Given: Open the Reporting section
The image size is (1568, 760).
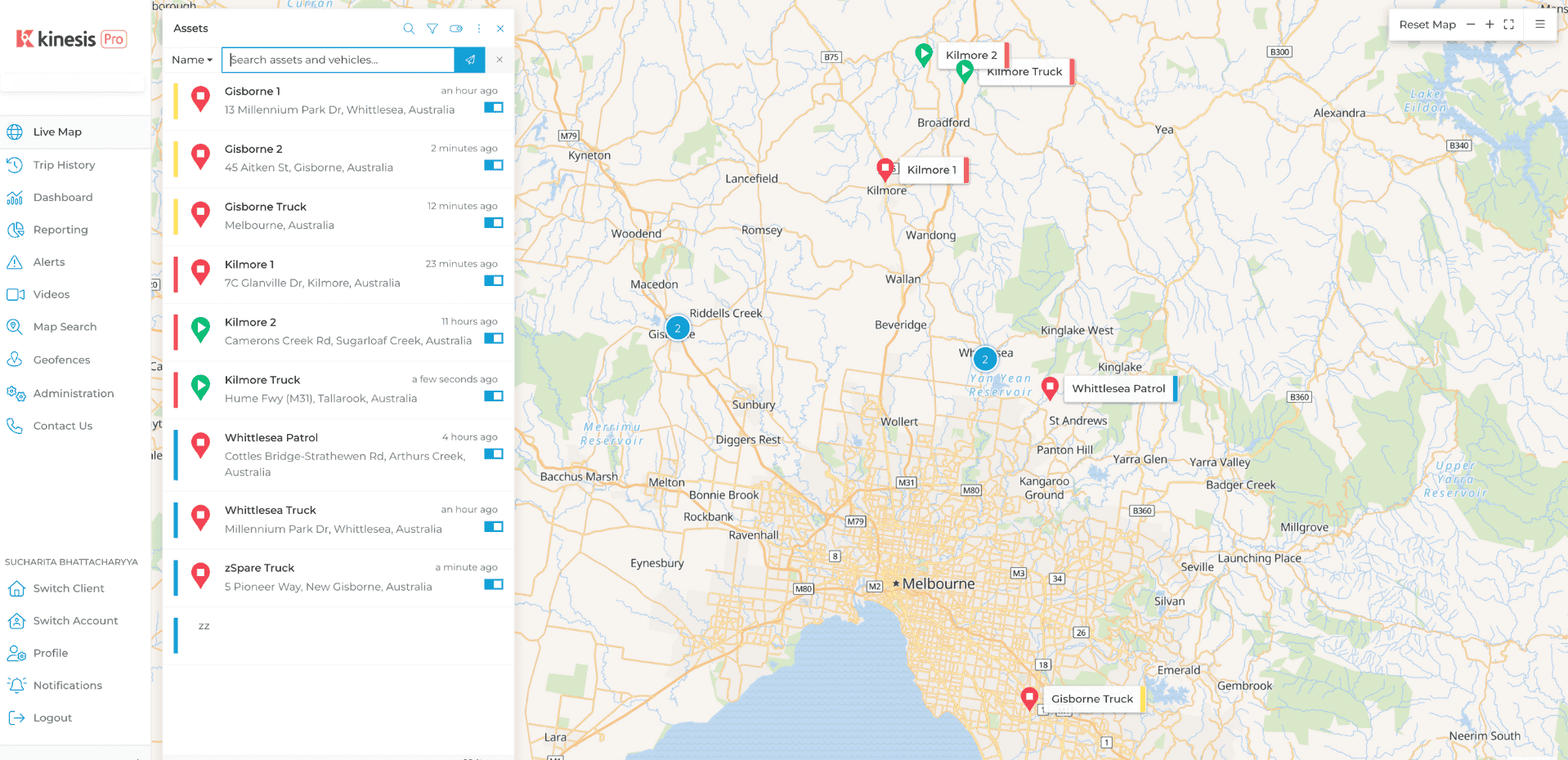Looking at the screenshot, I should click(60, 230).
